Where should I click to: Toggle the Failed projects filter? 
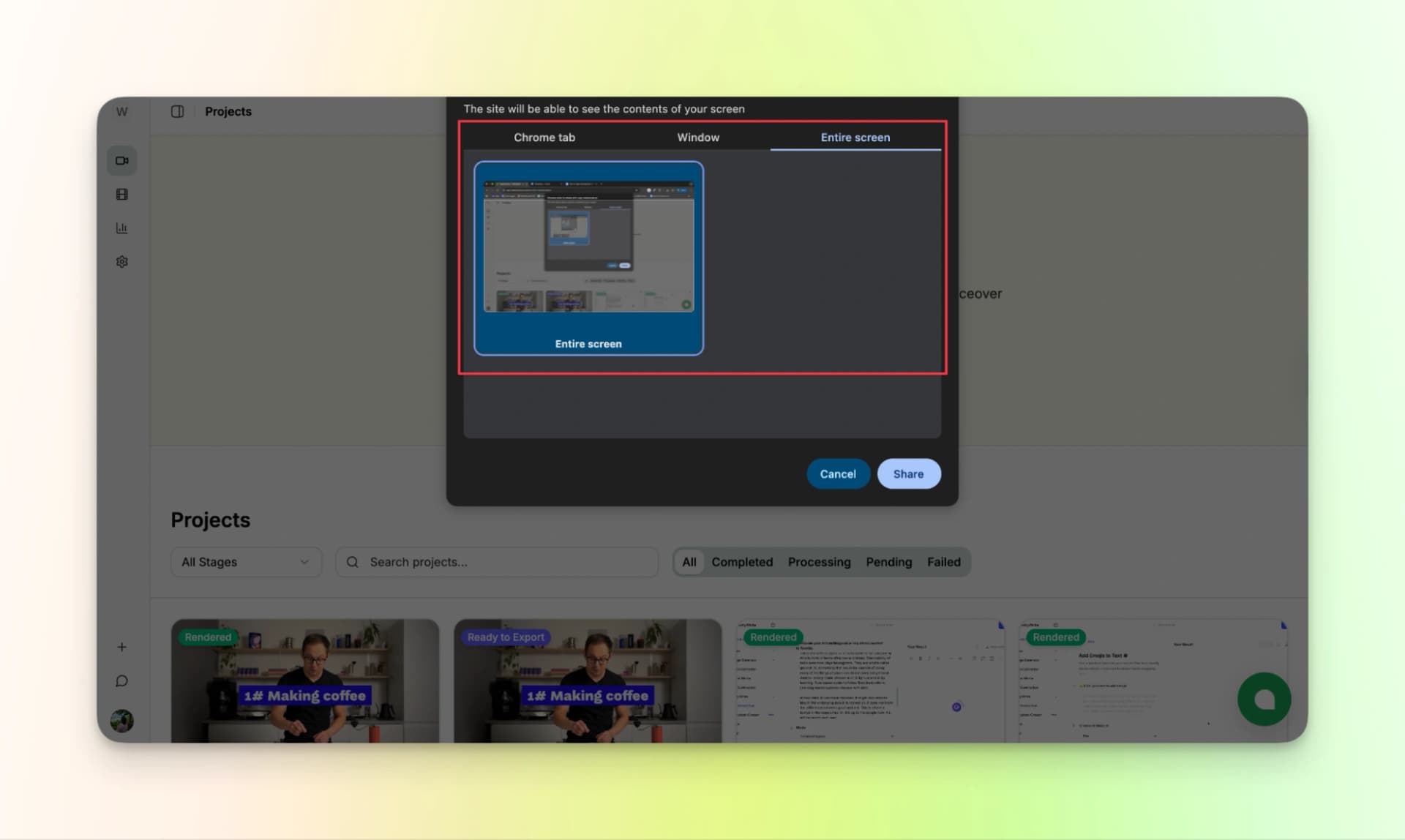pyautogui.click(x=944, y=562)
